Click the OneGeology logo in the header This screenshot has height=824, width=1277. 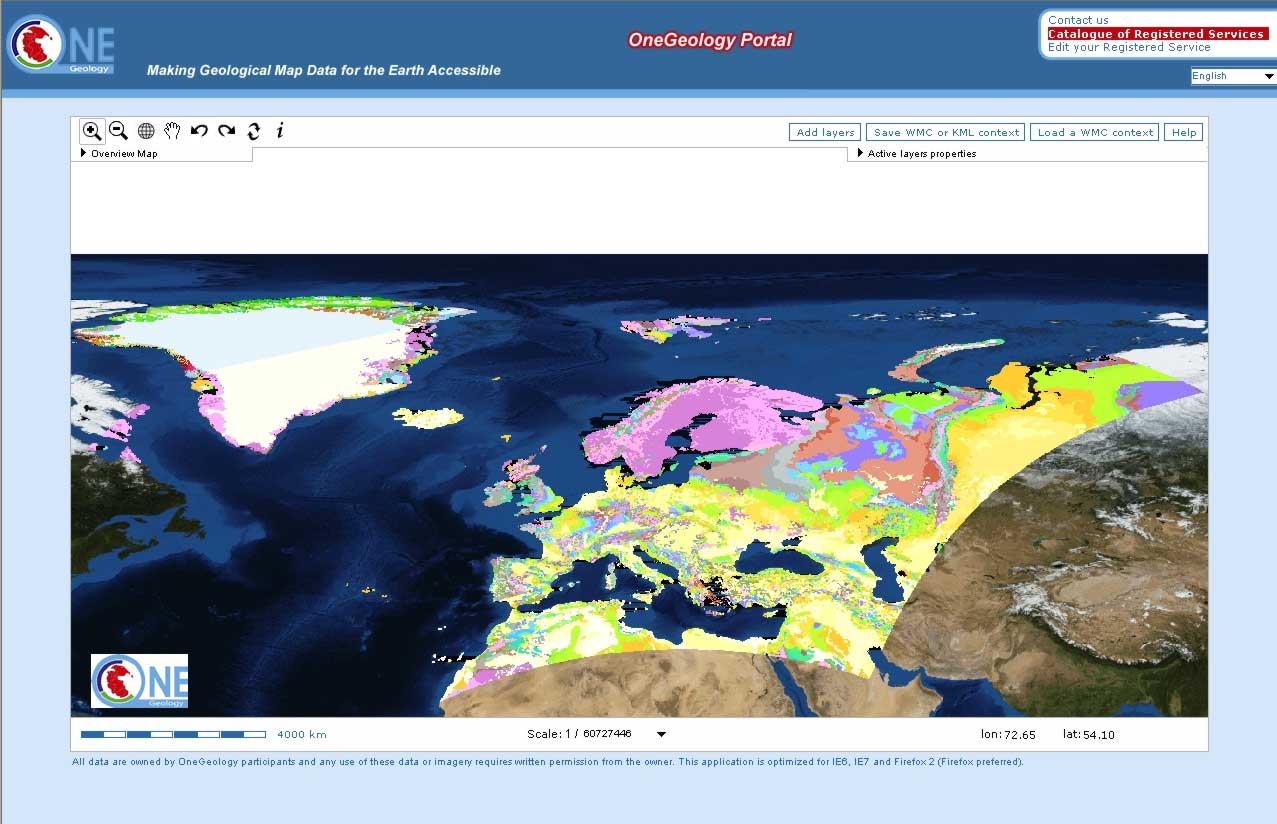[61, 45]
